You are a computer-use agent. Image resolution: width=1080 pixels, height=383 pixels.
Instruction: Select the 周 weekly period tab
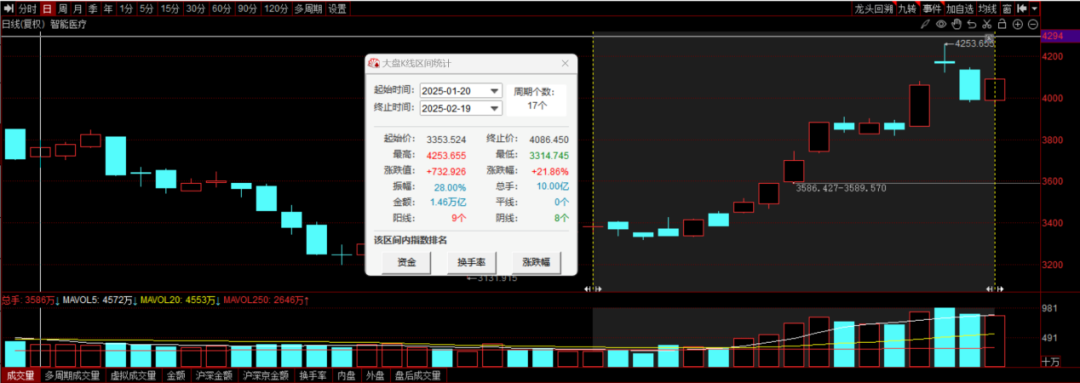click(x=63, y=9)
